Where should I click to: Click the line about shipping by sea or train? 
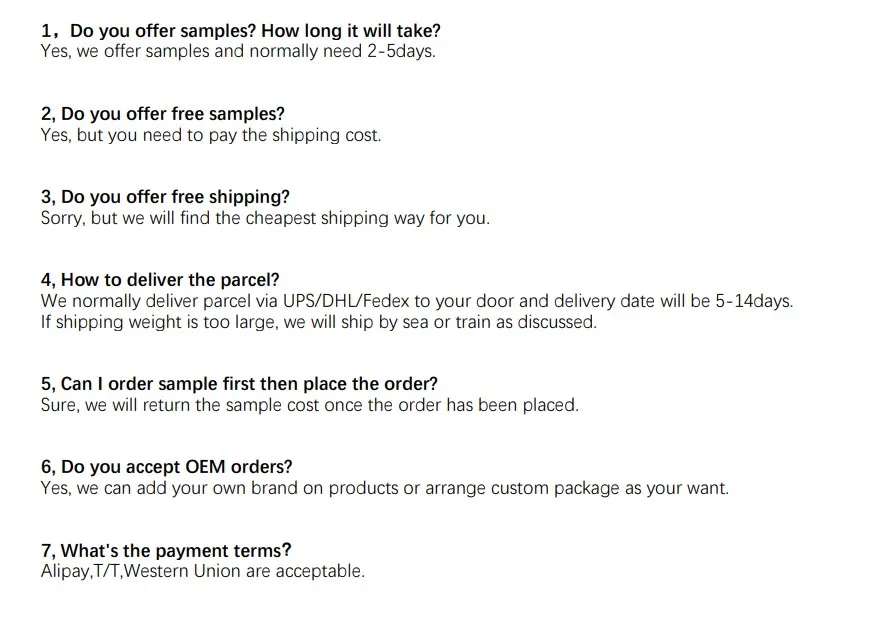[318, 322]
